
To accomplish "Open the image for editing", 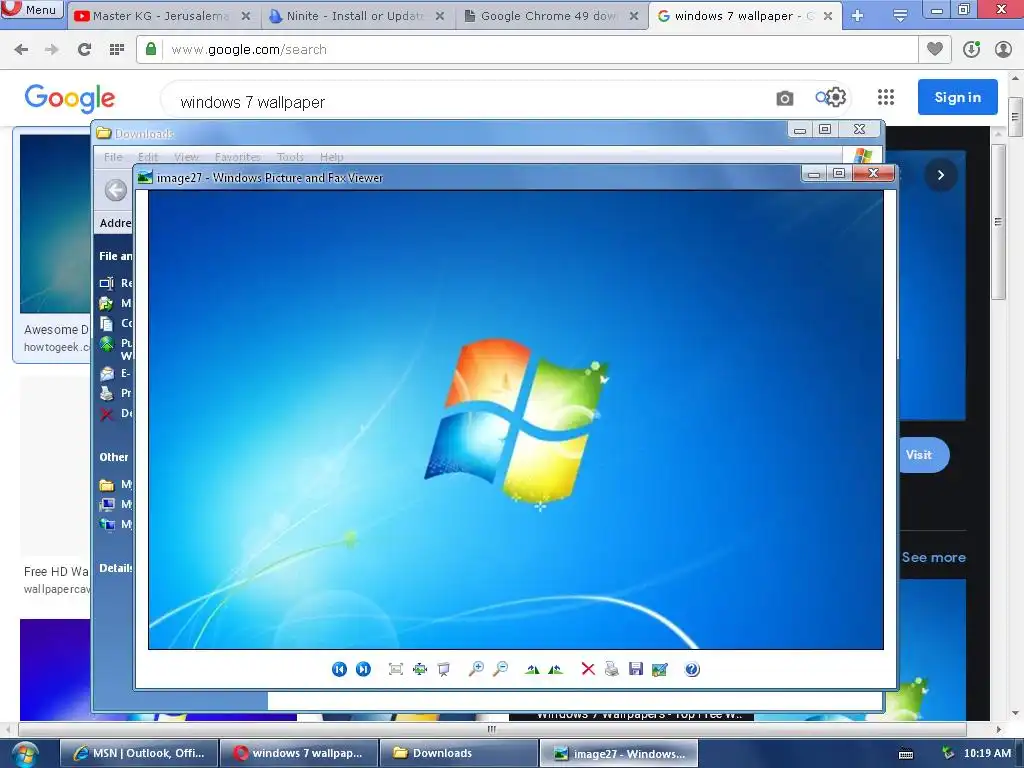I will click(660, 669).
